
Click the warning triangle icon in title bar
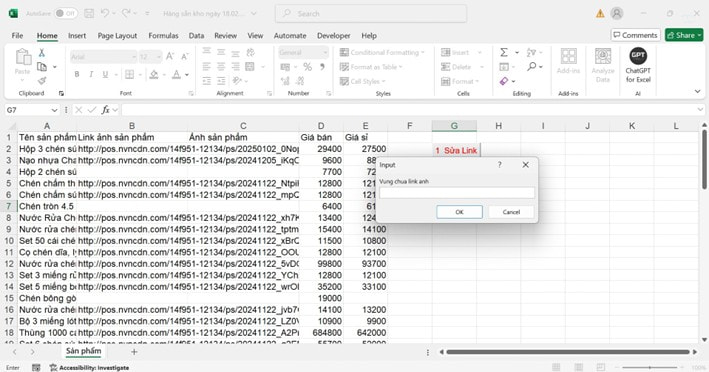(600, 14)
